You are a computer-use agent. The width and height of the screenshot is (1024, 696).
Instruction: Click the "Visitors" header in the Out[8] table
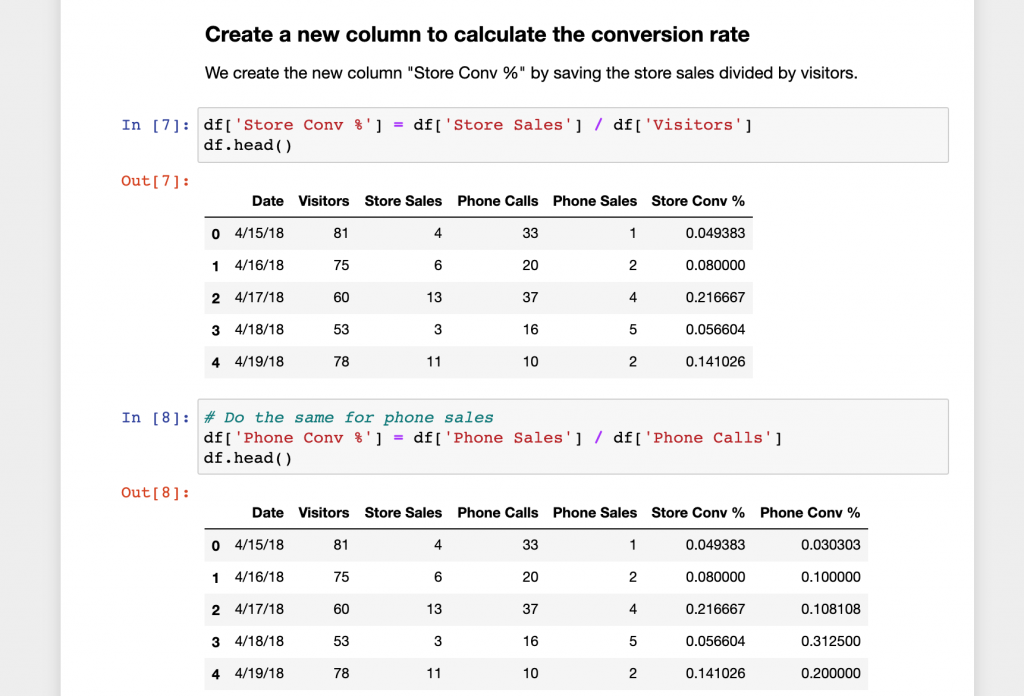(323, 513)
